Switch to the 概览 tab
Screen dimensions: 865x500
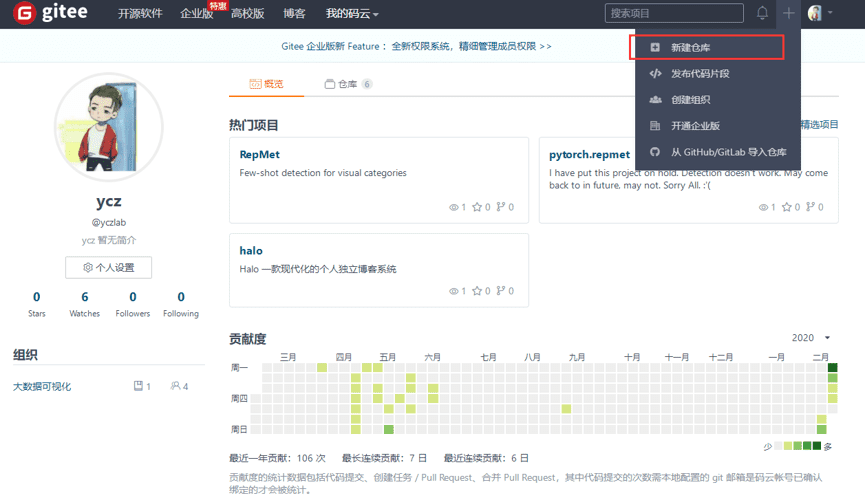(266, 84)
